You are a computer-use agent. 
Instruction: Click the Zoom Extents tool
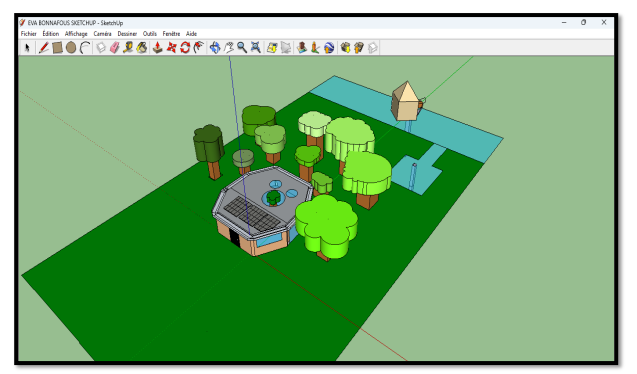coord(256,48)
